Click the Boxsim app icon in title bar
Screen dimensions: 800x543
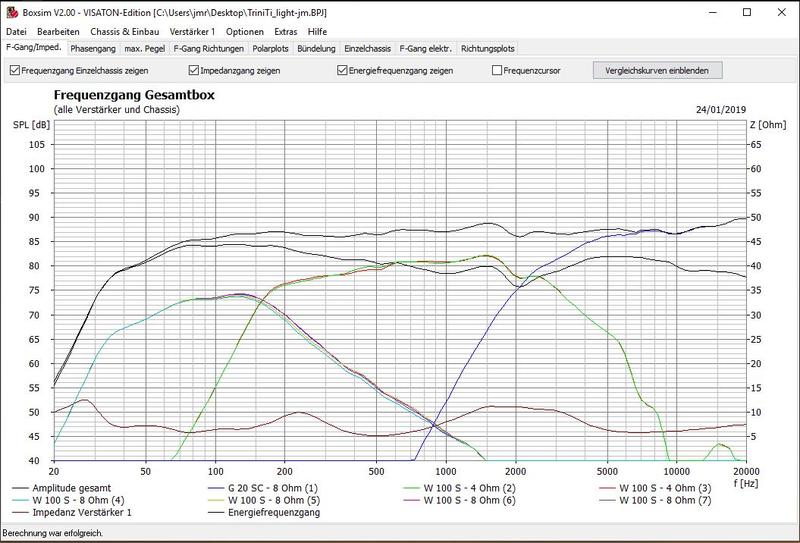pyautogui.click(x=9, y=10)
